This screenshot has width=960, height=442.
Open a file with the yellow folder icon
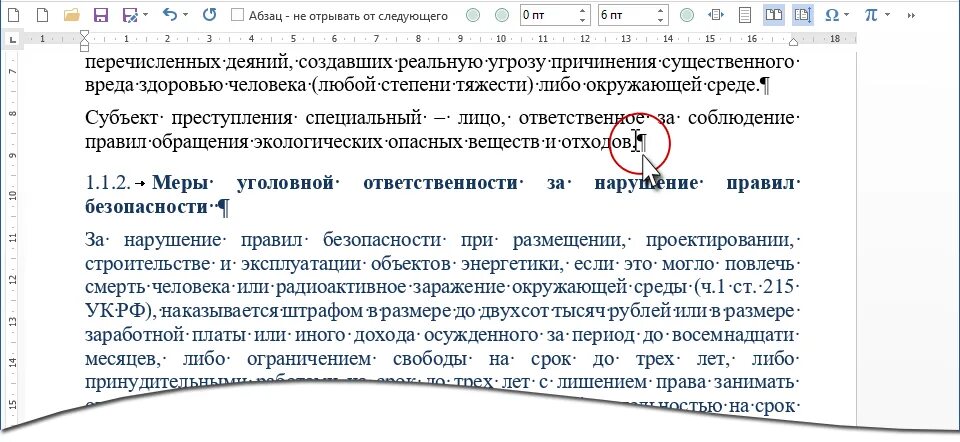(72, 15)
